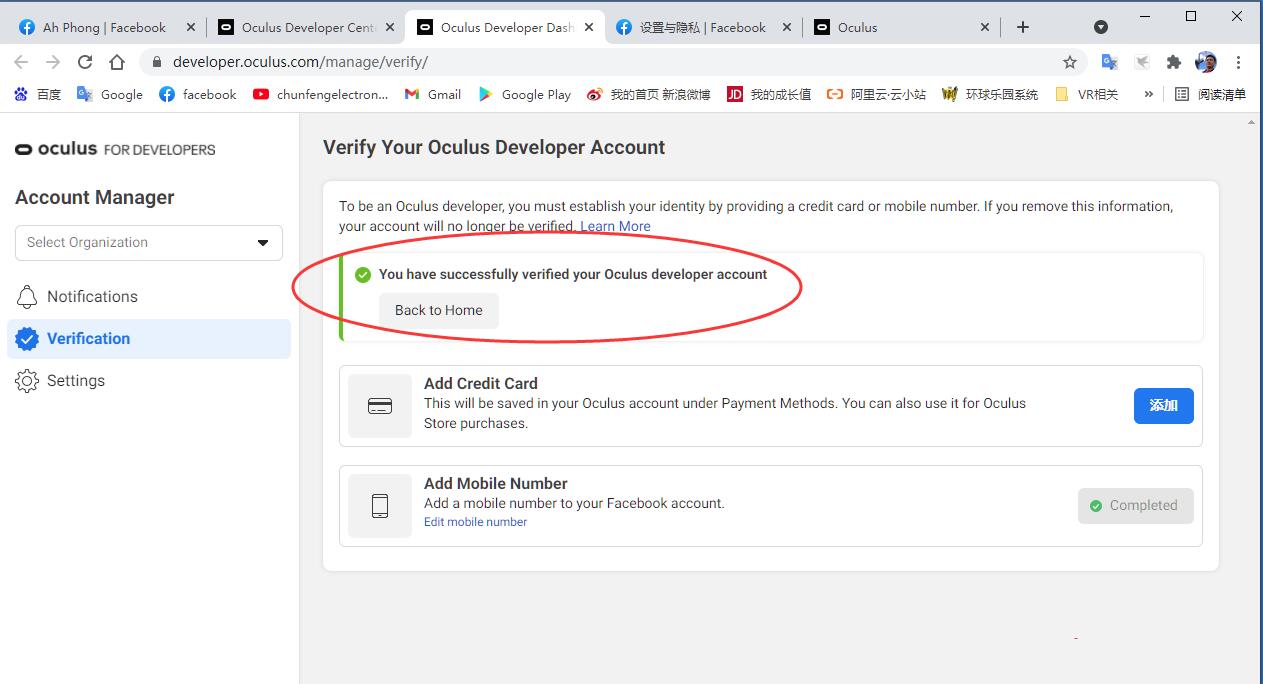Click the site lock icon in address bar
The height and width of the screenshot is (684, 1263).
click(x=155, y=62)
